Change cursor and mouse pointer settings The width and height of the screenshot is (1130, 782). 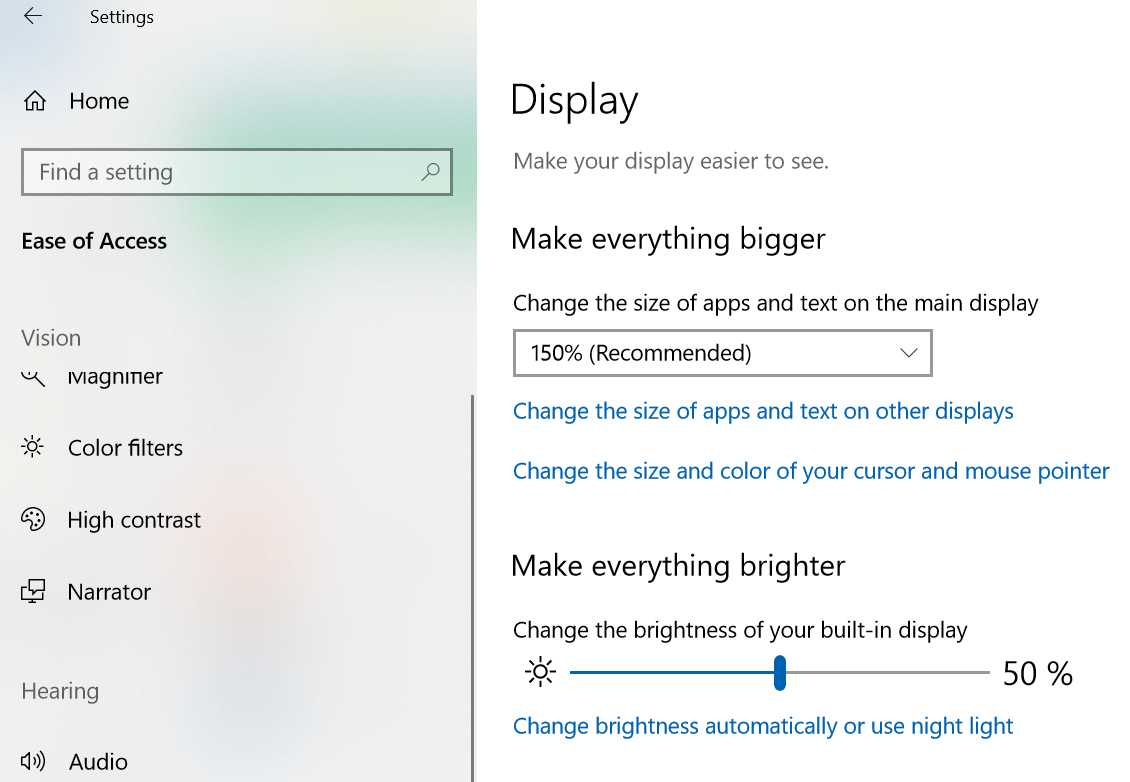(810, 470)
